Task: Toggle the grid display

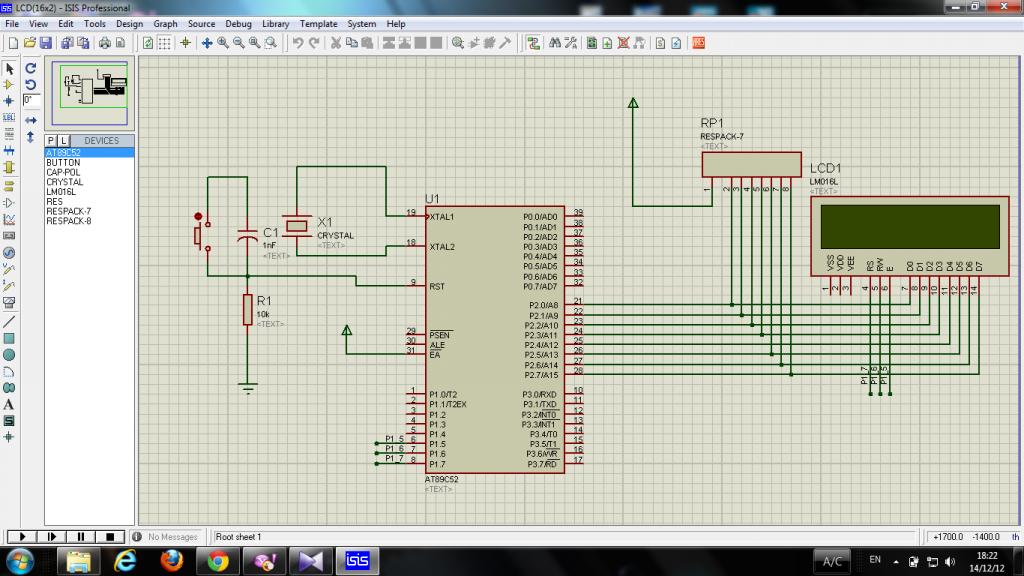Action: pyautogui.click(x=165, y=43)
